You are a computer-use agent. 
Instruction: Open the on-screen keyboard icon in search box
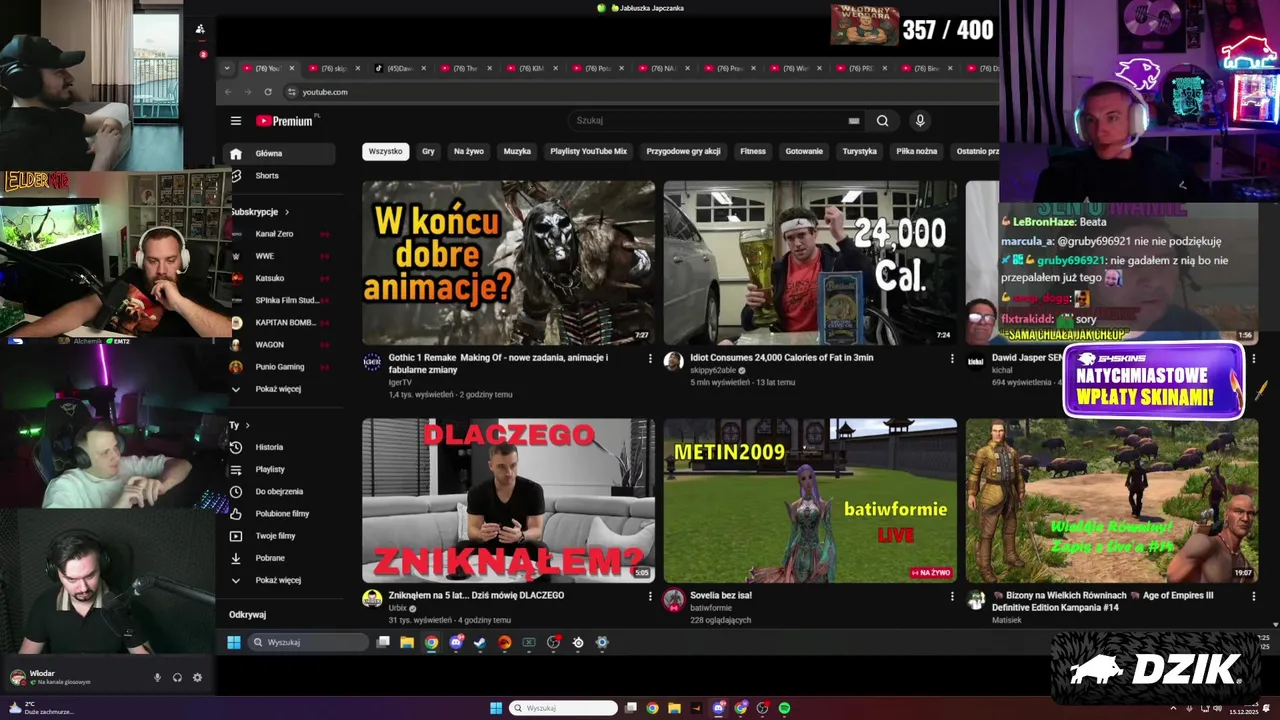coord(854,121)
